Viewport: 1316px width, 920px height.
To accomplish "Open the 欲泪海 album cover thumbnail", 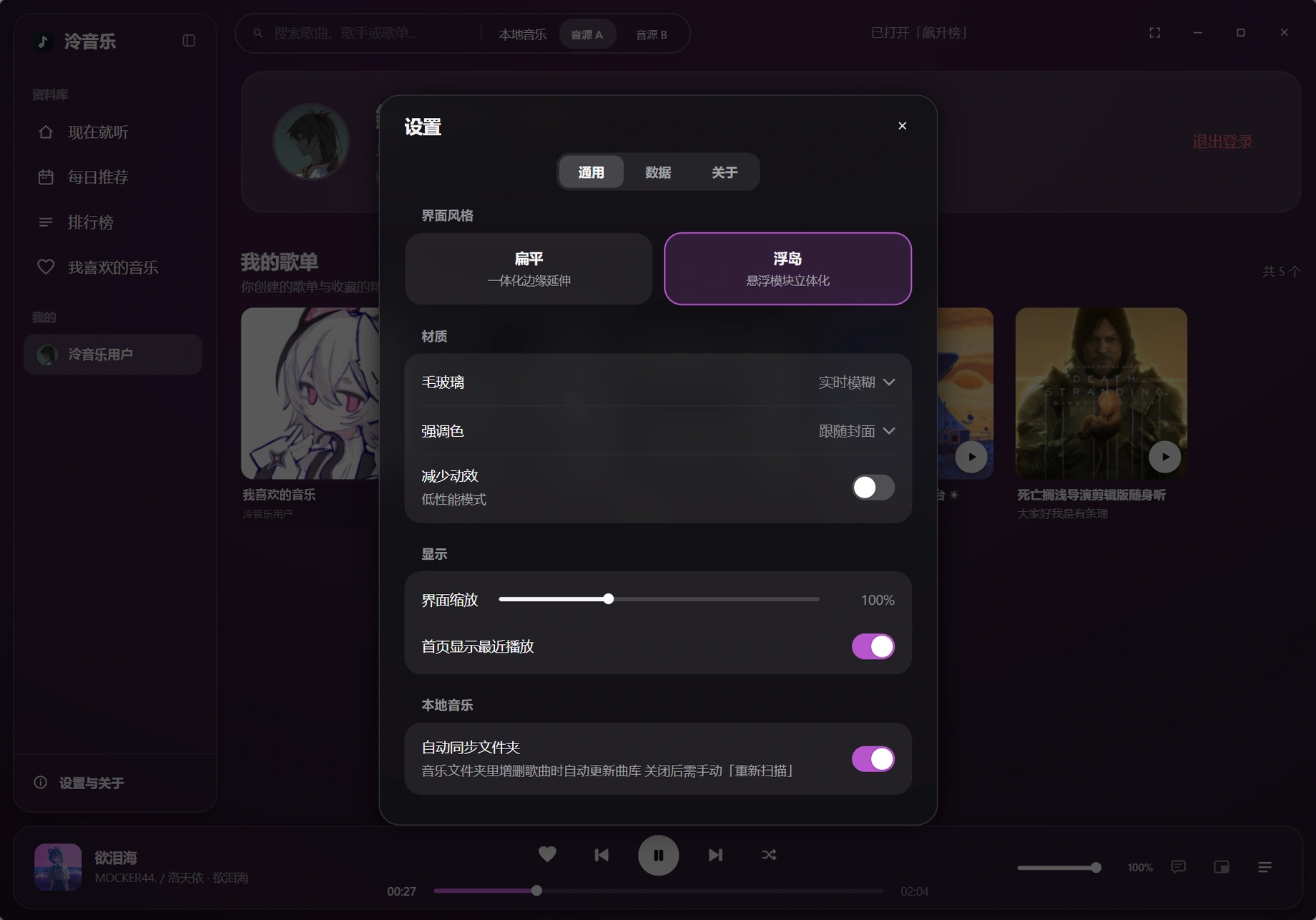I will (x=58, y=866).
